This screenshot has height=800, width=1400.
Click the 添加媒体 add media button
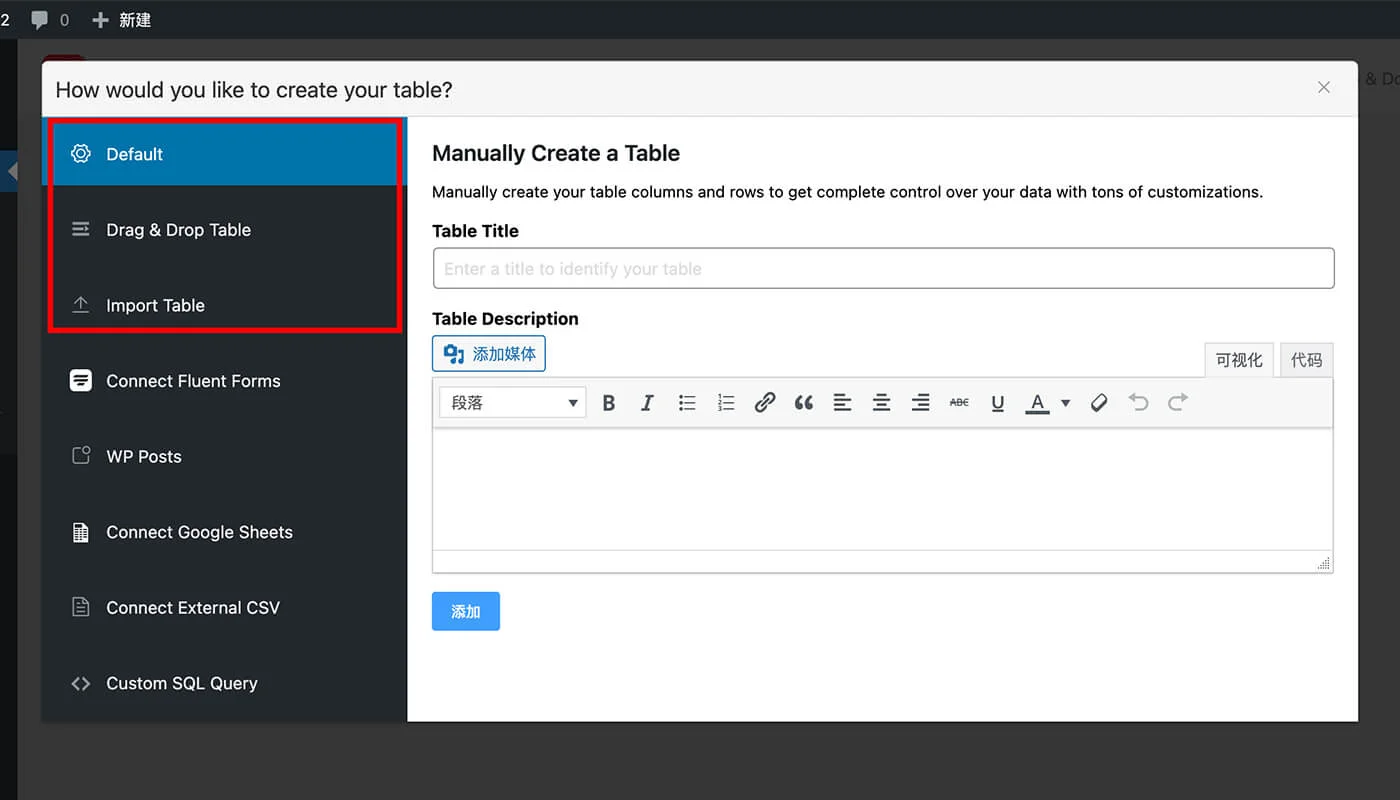click(489, 354)
